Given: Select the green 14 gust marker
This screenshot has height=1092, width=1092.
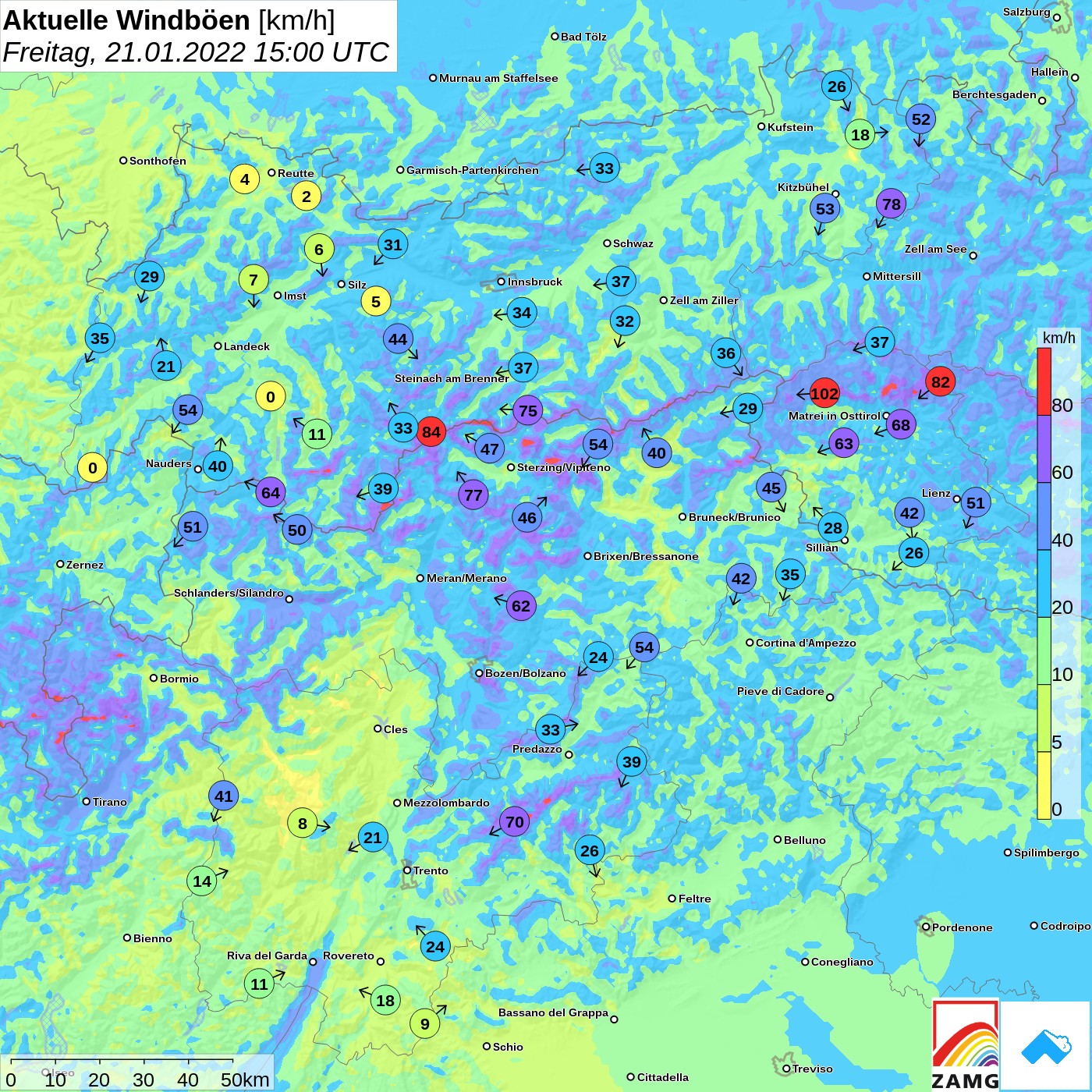Looking at the screenshot, I should click(202, 881).
